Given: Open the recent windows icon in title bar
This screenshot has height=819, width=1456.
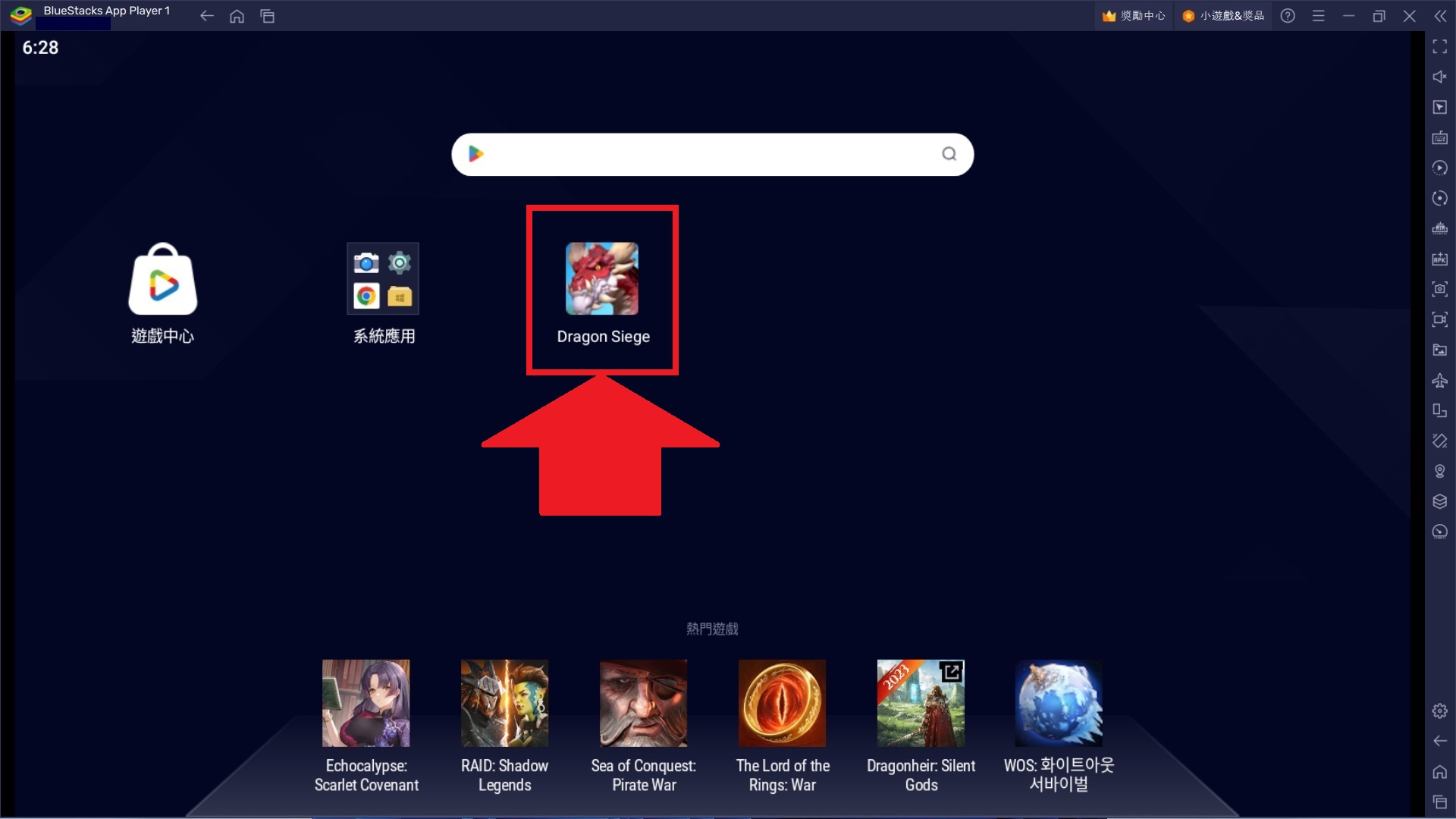Looking at the screenshot, I should (x=267, y=16).
